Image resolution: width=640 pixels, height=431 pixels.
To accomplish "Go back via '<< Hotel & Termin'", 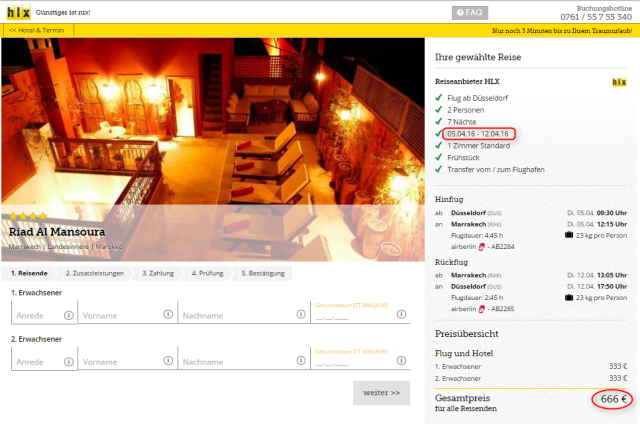I will click(x=37, y=30).
